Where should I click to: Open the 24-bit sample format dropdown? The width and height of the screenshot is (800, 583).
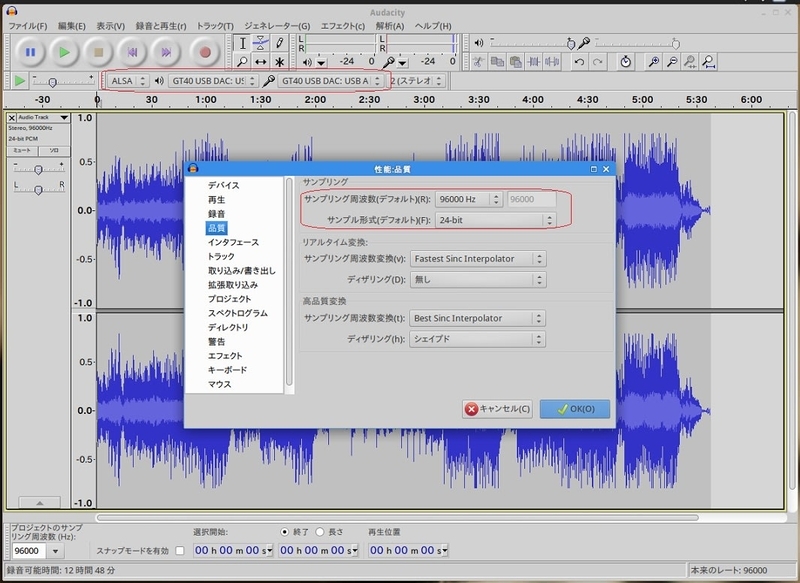[x=495, y=220]
